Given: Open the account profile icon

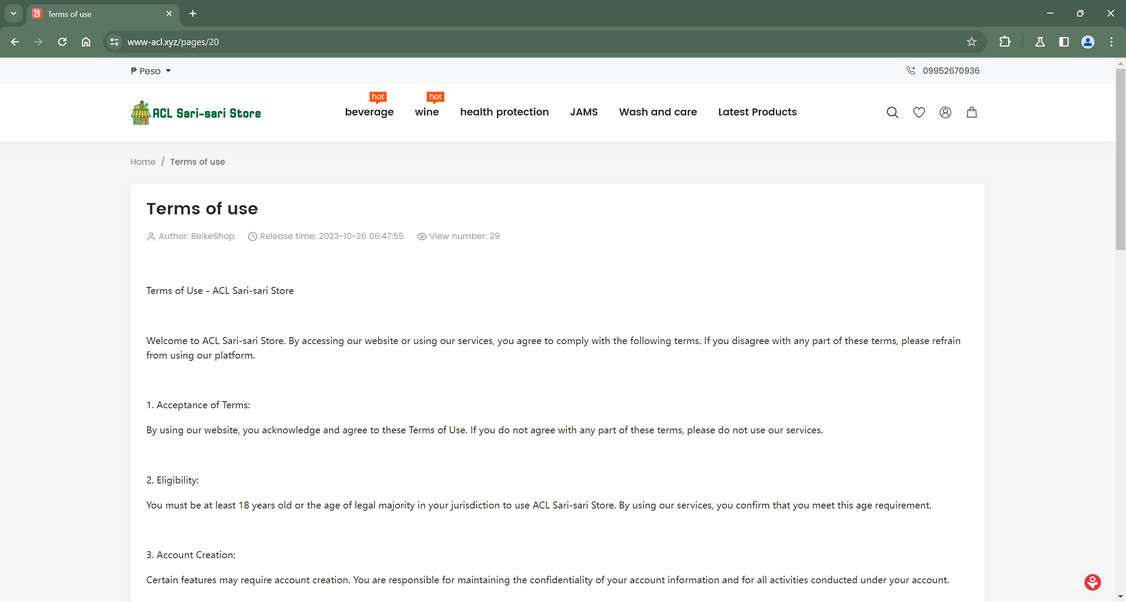Looking at the screenshot, I should click(944, 112).
